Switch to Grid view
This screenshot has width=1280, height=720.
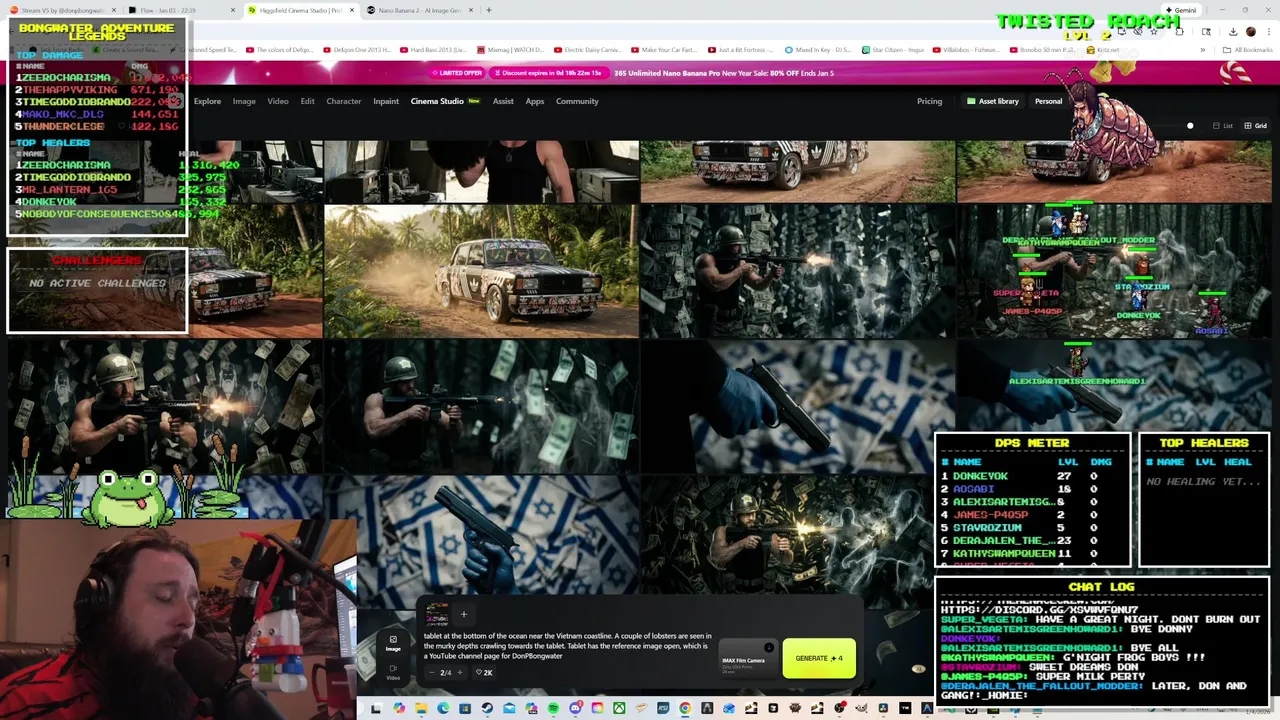1255,126
